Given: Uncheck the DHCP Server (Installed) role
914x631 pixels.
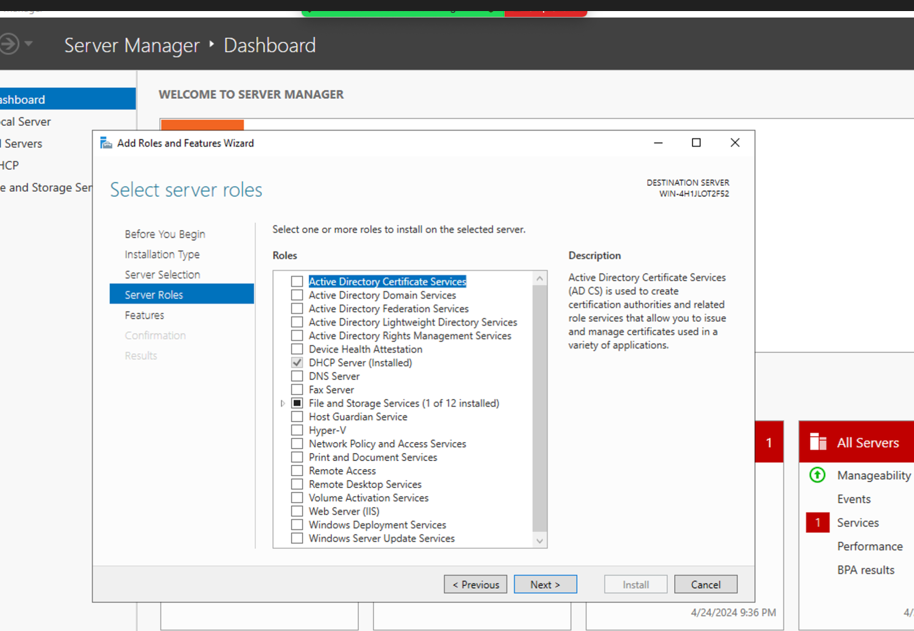Looking at the screenshot, I should (x=295, y=362).
